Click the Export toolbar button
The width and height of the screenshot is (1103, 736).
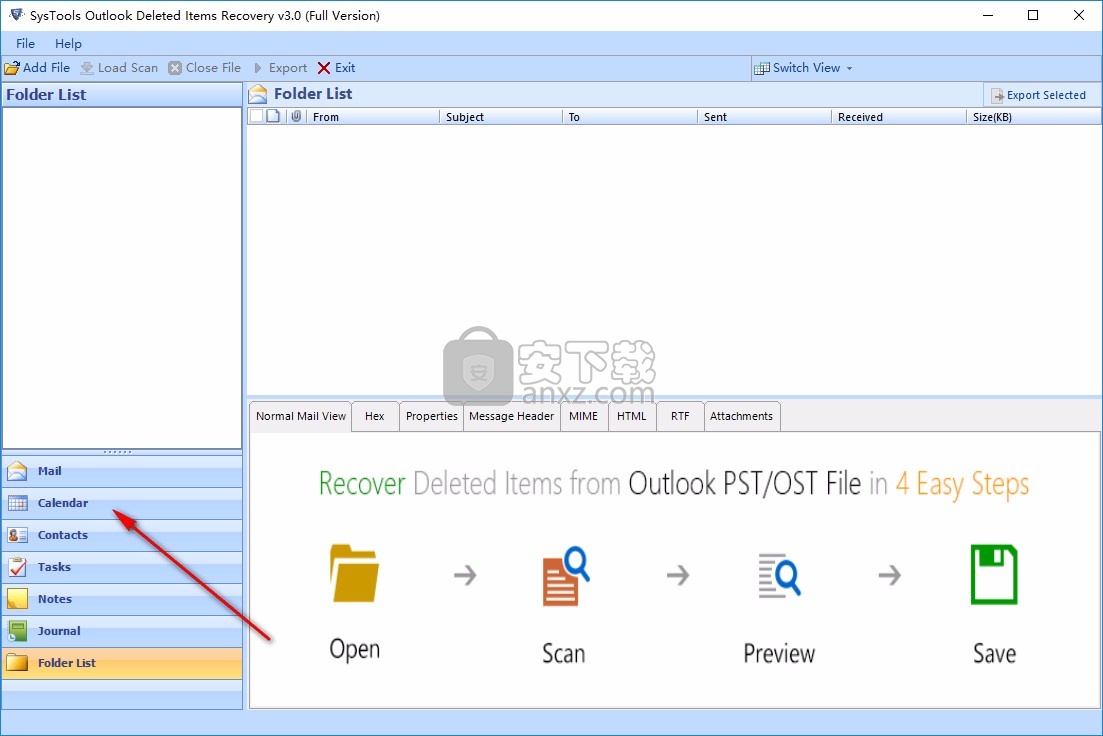point(279,68)
